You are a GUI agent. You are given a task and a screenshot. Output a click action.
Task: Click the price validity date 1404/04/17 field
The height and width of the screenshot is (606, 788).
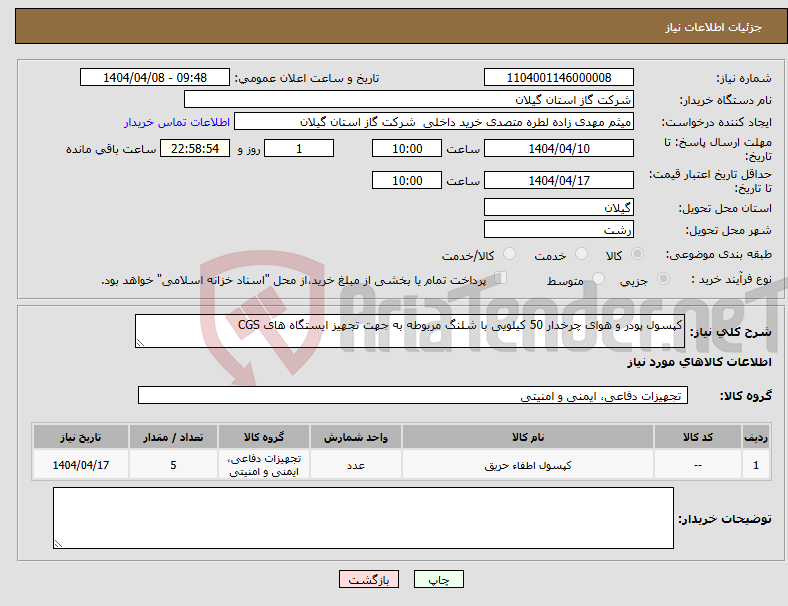click(x=558, y=180)
